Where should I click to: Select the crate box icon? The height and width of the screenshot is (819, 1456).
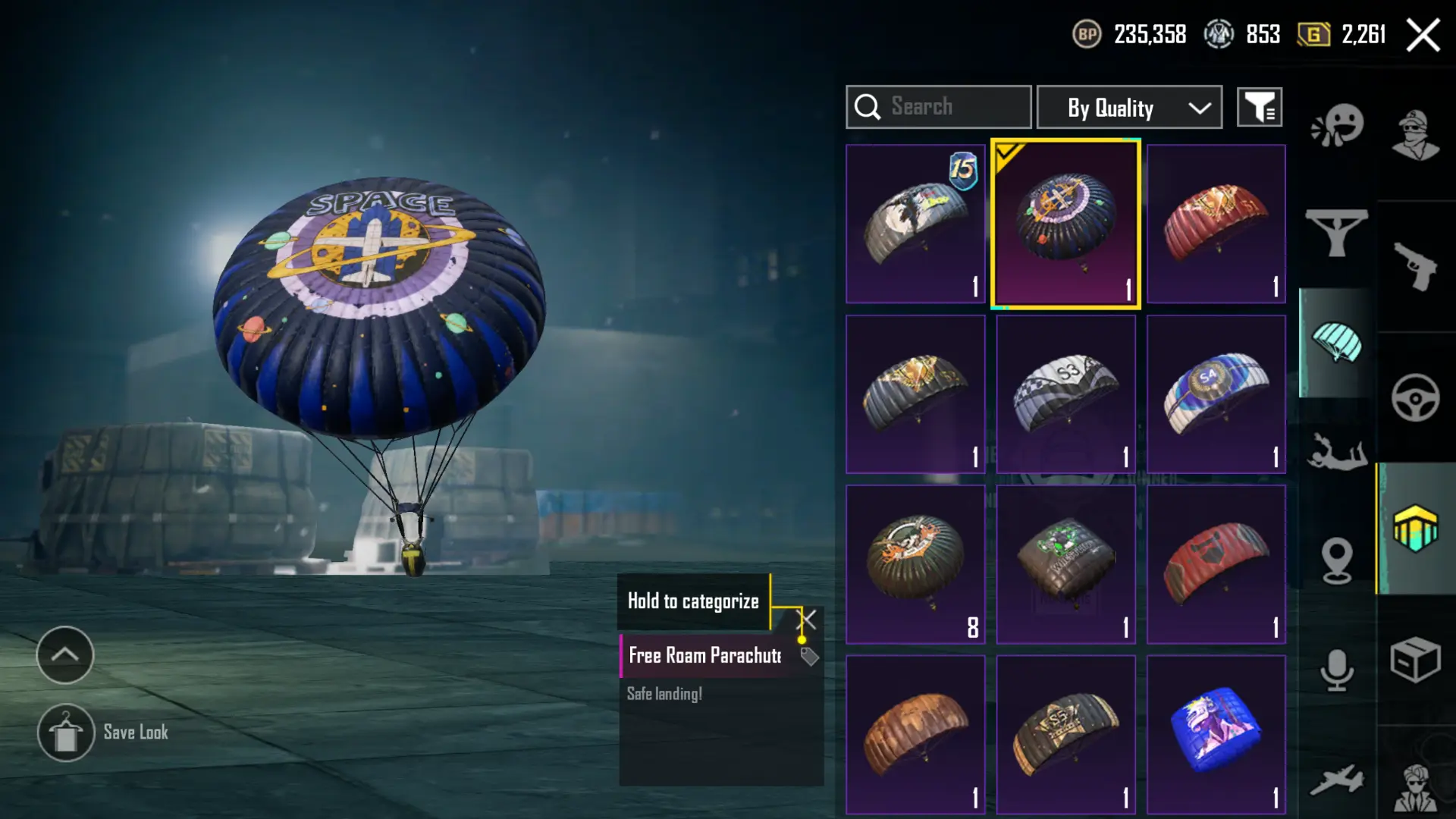pos(1415,660)
